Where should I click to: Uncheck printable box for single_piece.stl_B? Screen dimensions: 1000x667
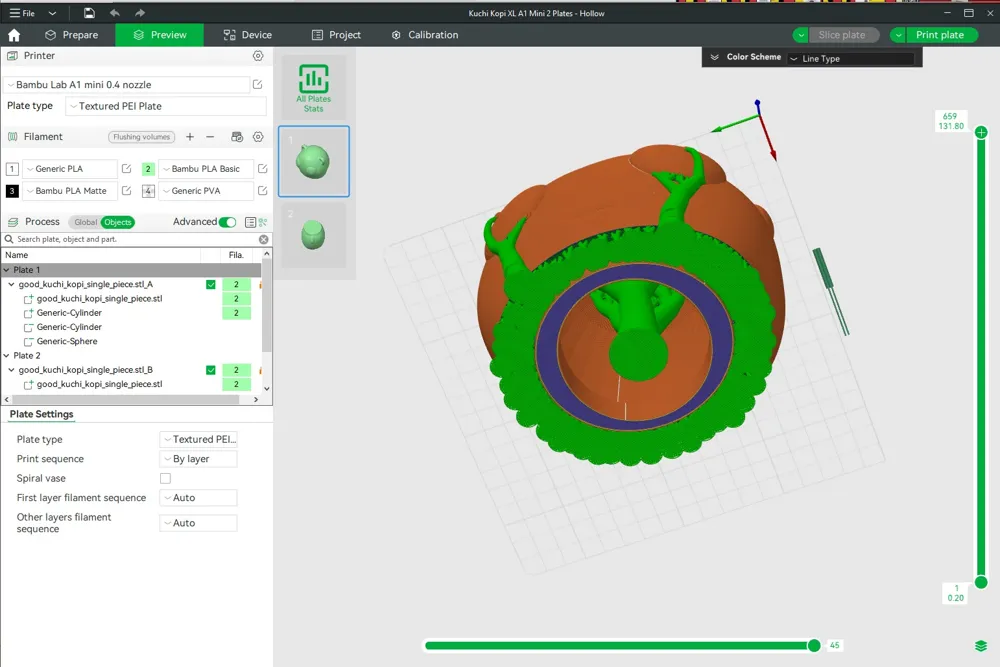pos(210,370)
